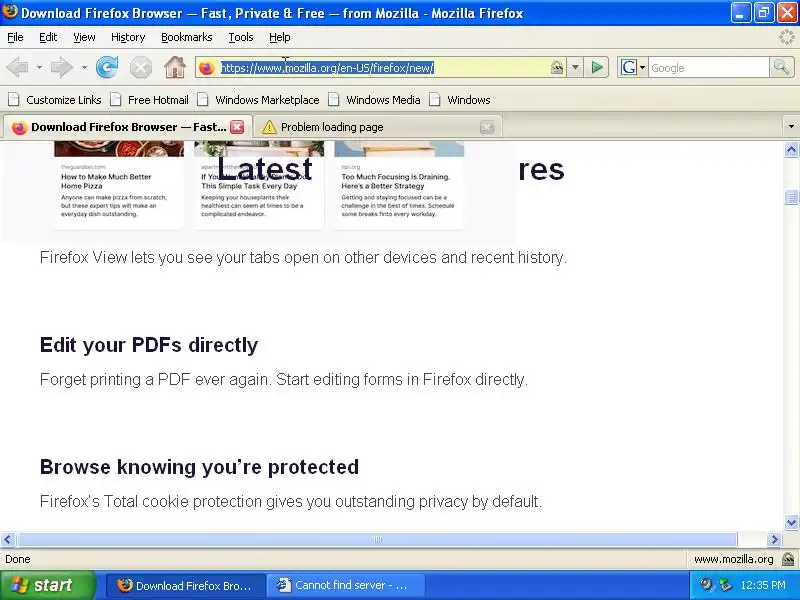Click the horizontal scrollbar left arrow

pos(8,539)
